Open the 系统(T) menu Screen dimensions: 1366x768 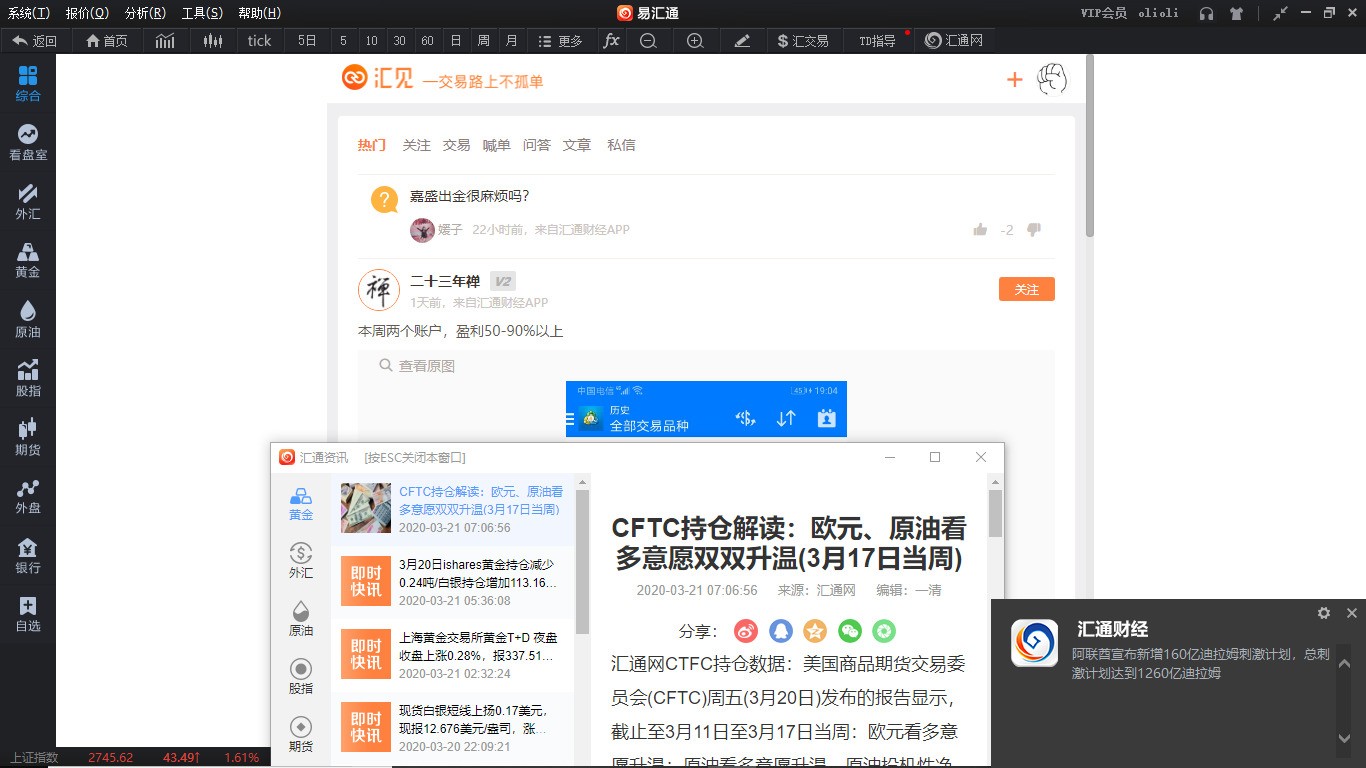[x=28, y=13]
